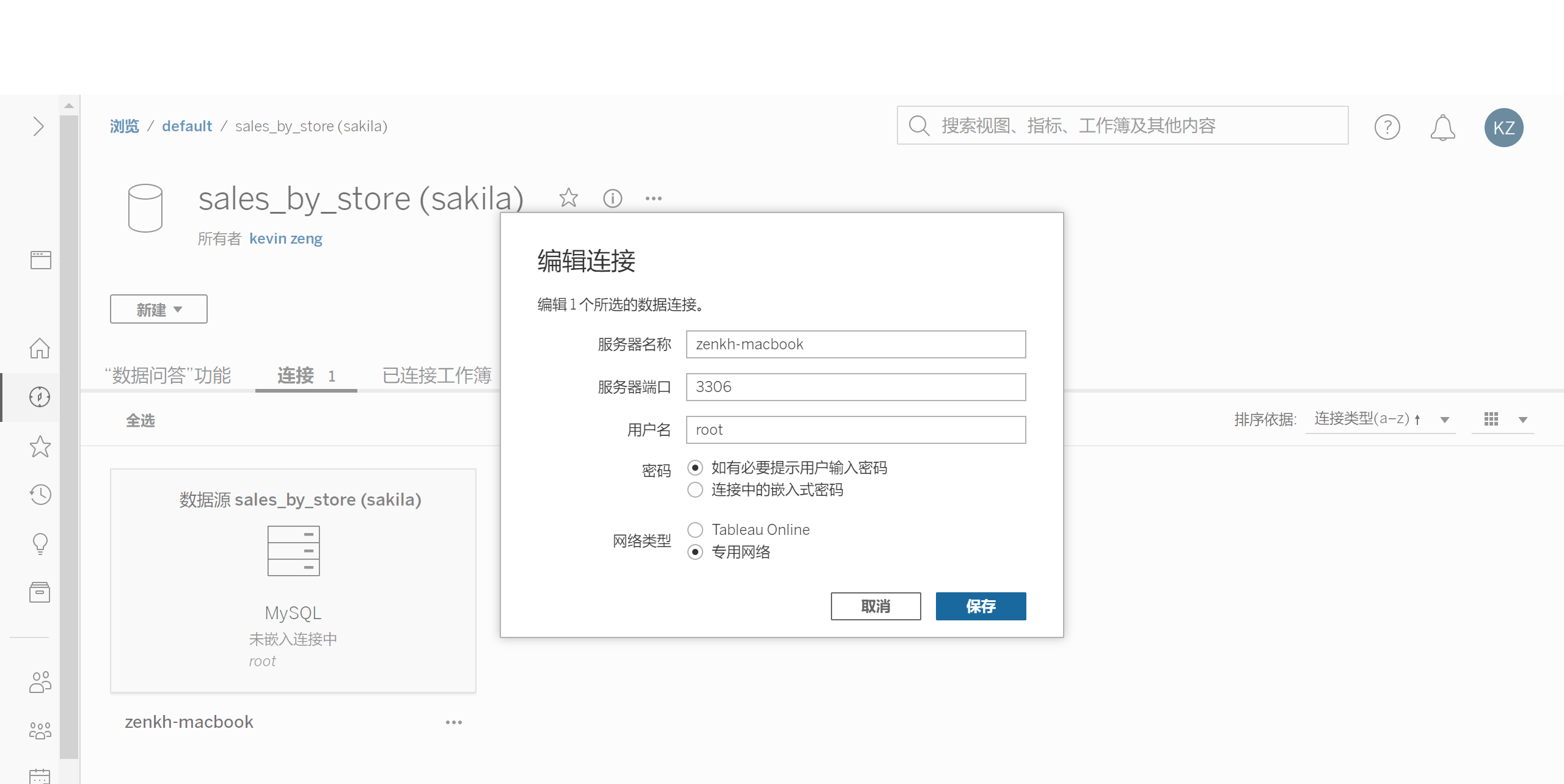Click the sidebar scroll up arrow

pos(69,106)
